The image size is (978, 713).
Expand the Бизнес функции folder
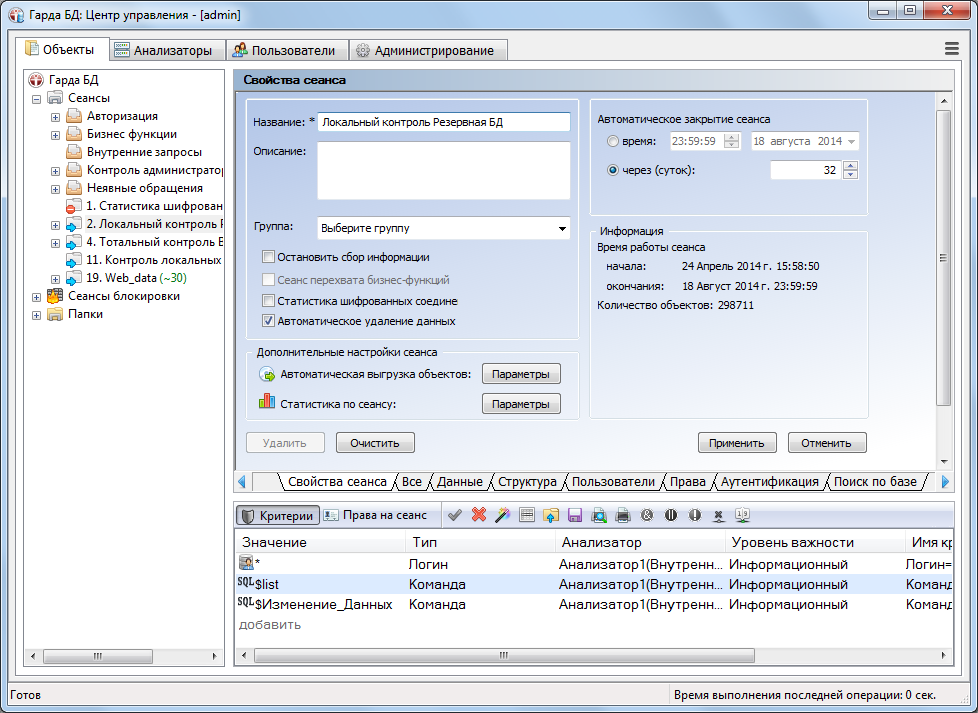click(x=56, y=135)
